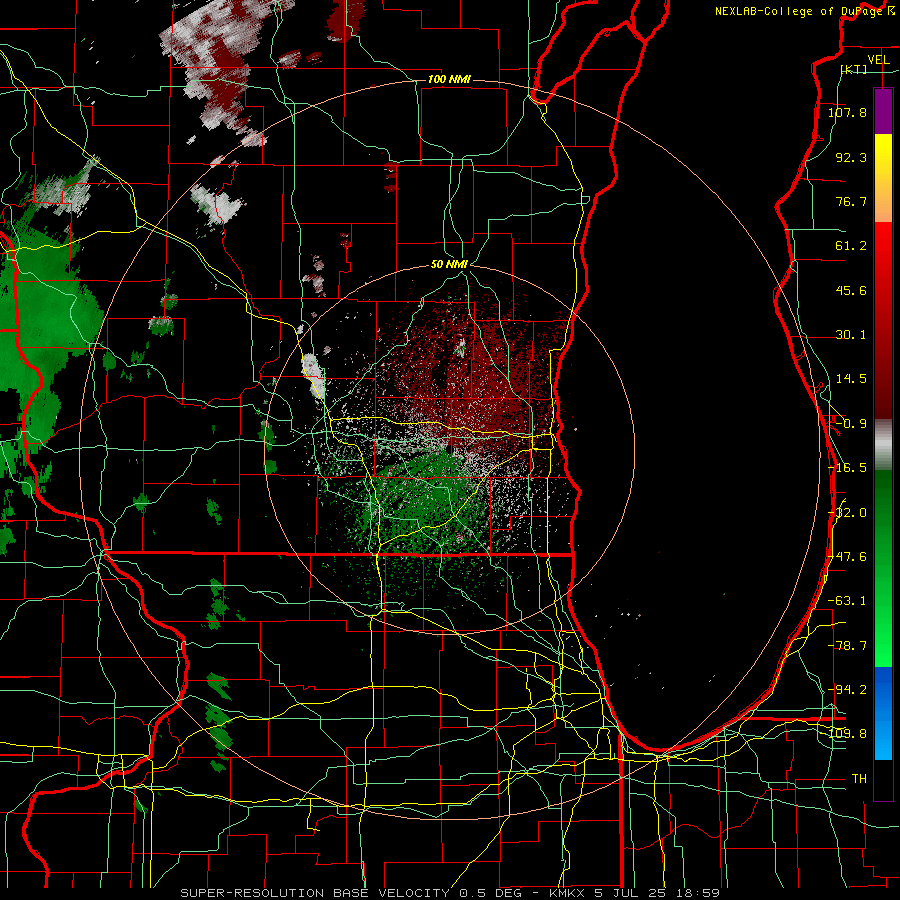The width and height of the screenshot is (900, 900).
Task: Select the -47.6 value on velocity scale
Action: (847, 557)
